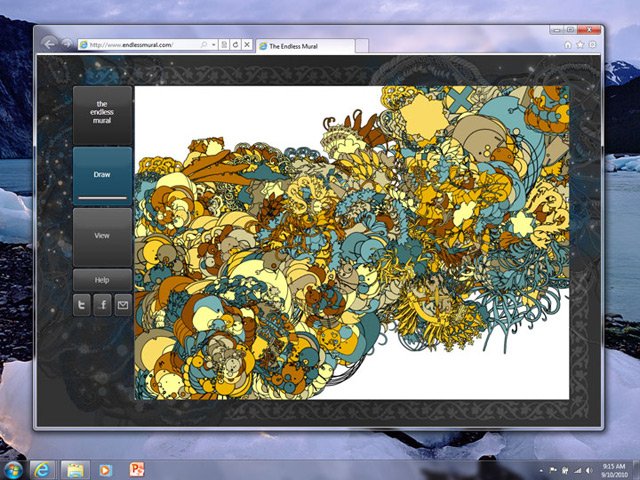Screen dimensions: 640x480
Task: Click the browser Back arrow button
Action: [x=49, y=44]
